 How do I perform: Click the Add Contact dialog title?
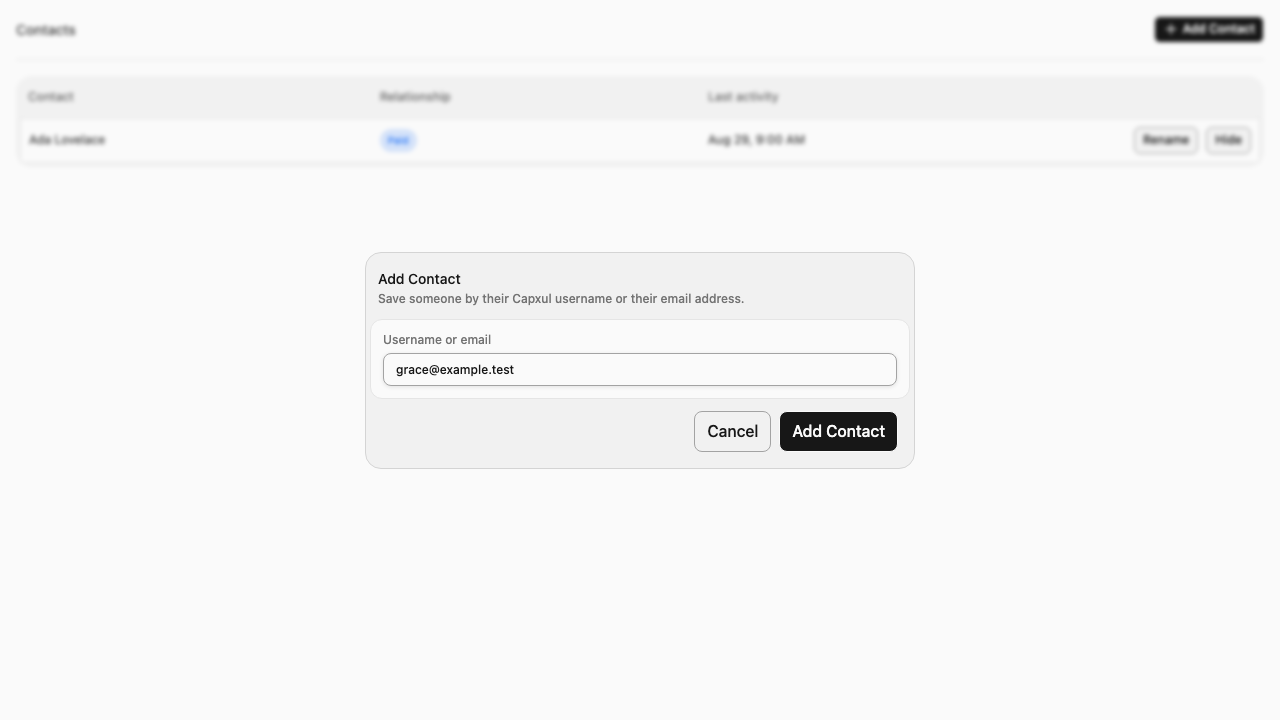click(419, 279)
